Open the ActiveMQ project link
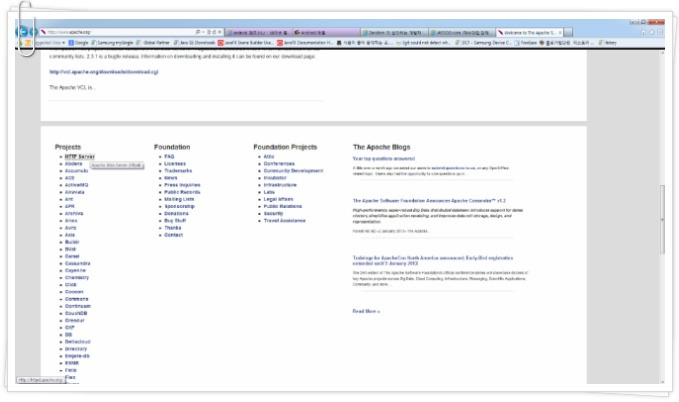 [x=76, y=185]
